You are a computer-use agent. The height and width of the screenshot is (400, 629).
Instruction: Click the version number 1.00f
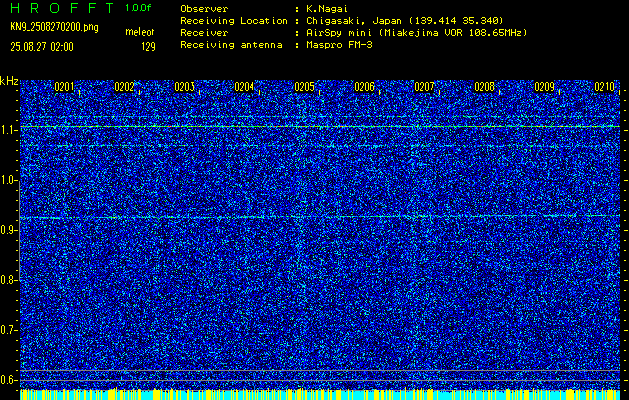pos(138,8)
